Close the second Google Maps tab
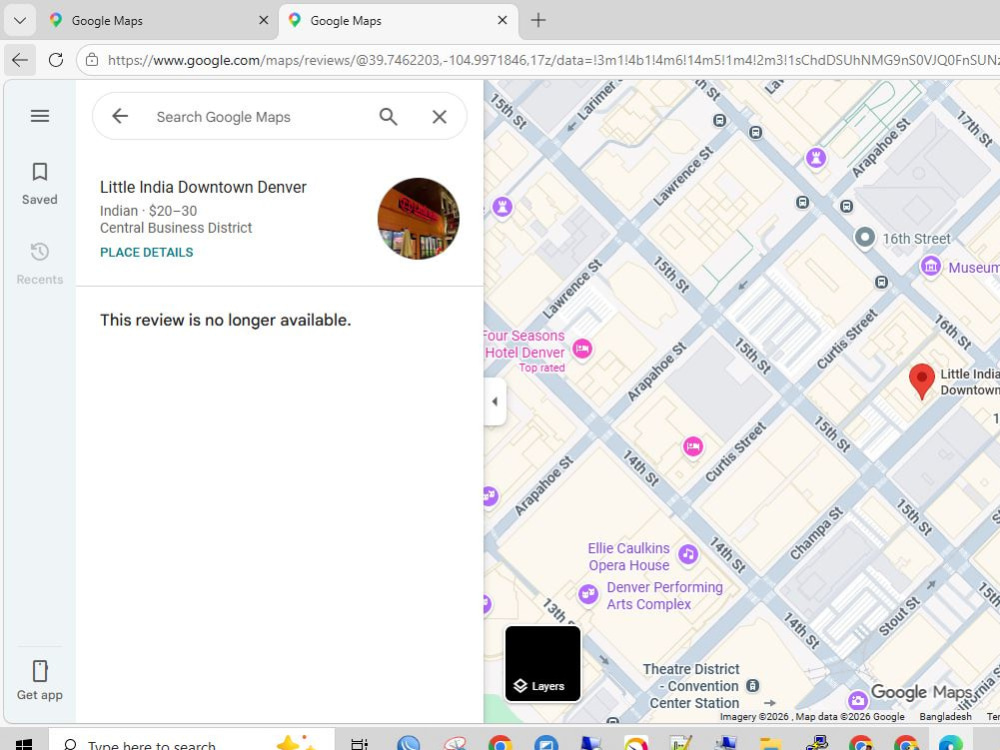Image resolution: width=1000 pixels, height=750 pixels. click(x=503, y=20)
